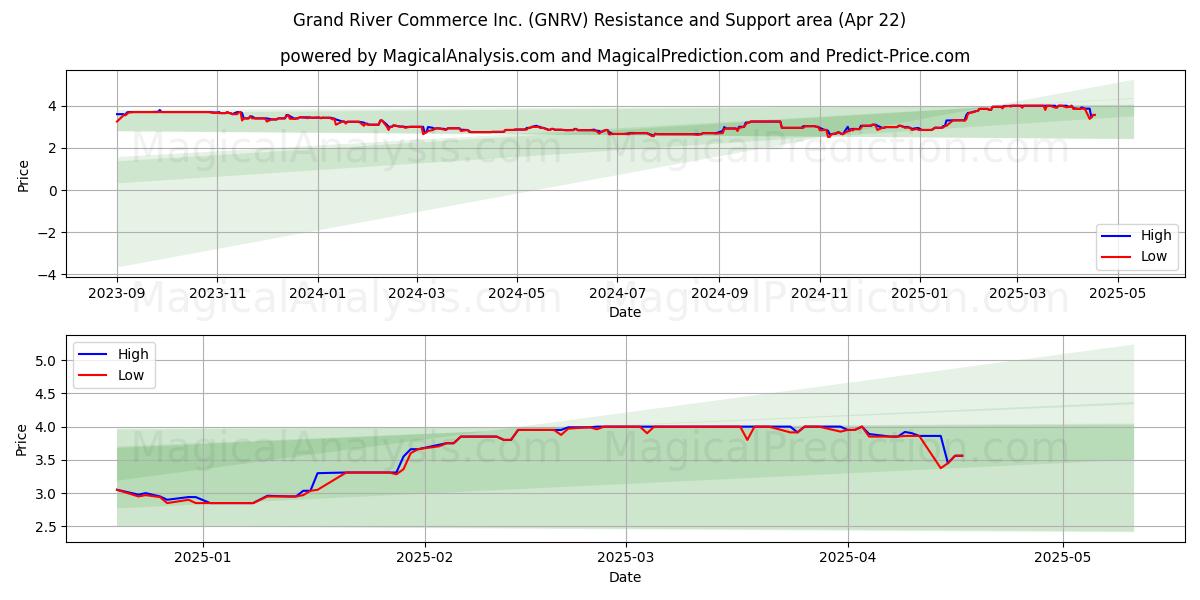Click the 'Date' x-axis label of the bottom chart
Image resolution: width=1200 pixels, height=600 pixels.
tap(625, 577)
